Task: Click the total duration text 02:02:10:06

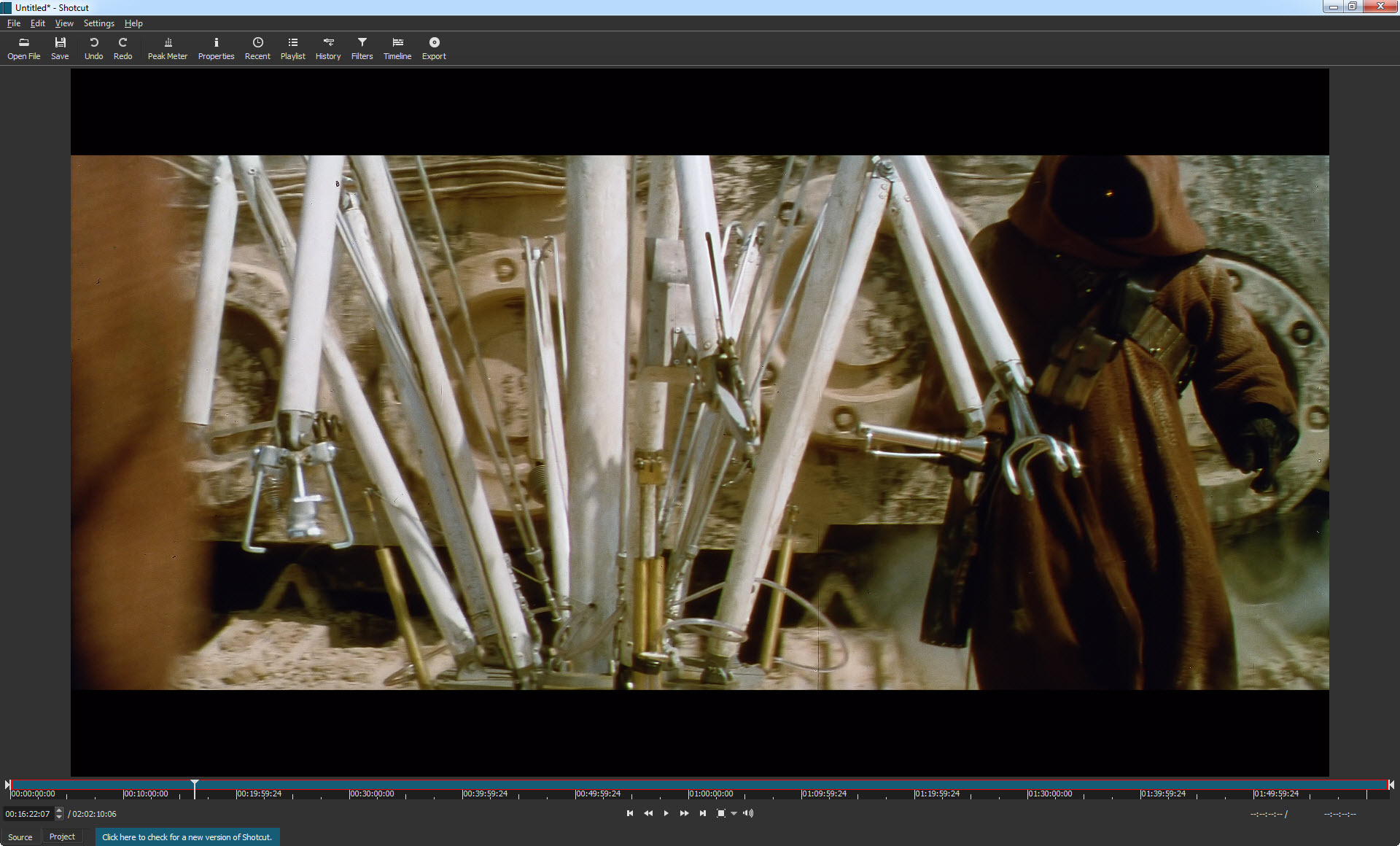Action: pyautogui.click(x=94, y=814)
